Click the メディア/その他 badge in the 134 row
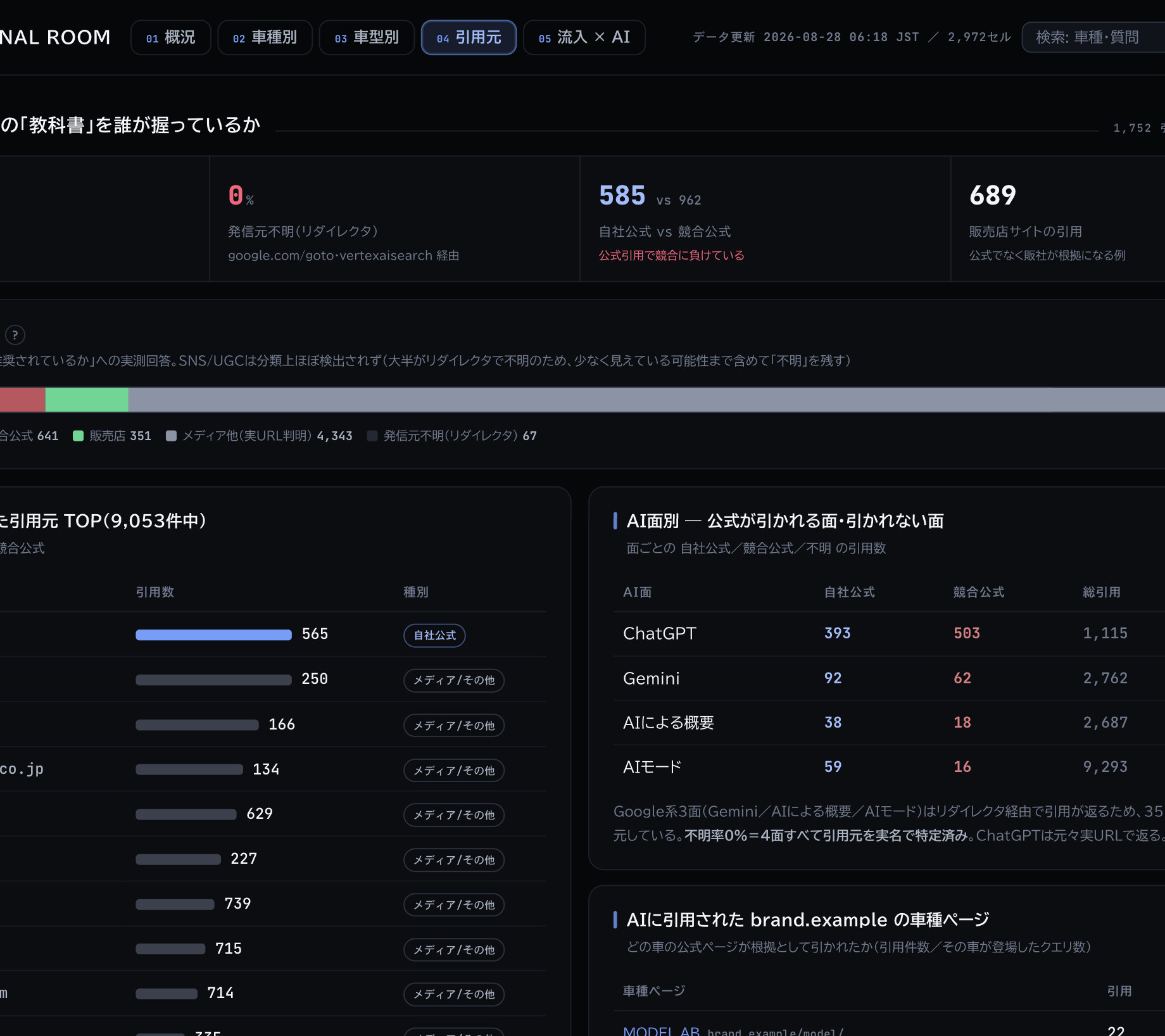 [x=454, y=770]
